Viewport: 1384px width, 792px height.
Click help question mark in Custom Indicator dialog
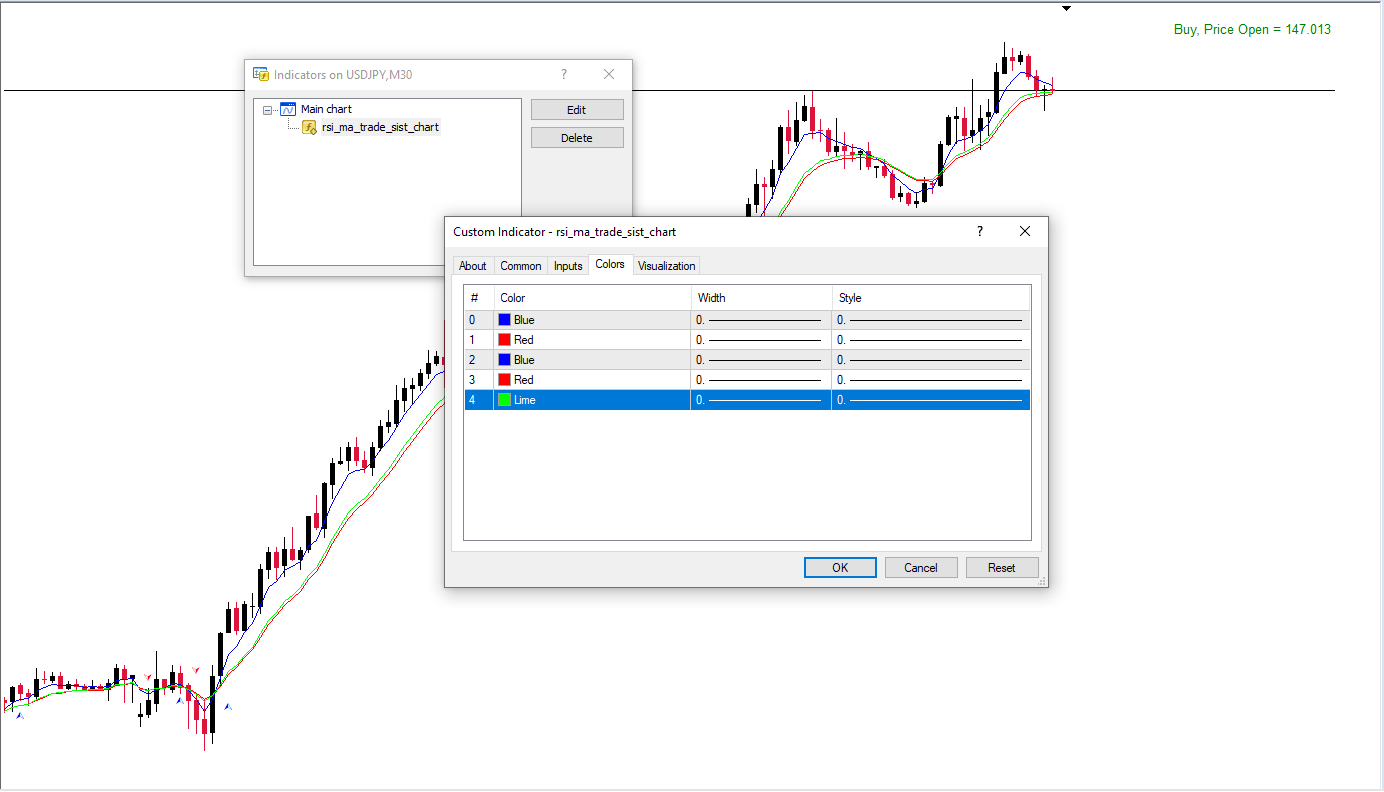(x=980, y=231)
